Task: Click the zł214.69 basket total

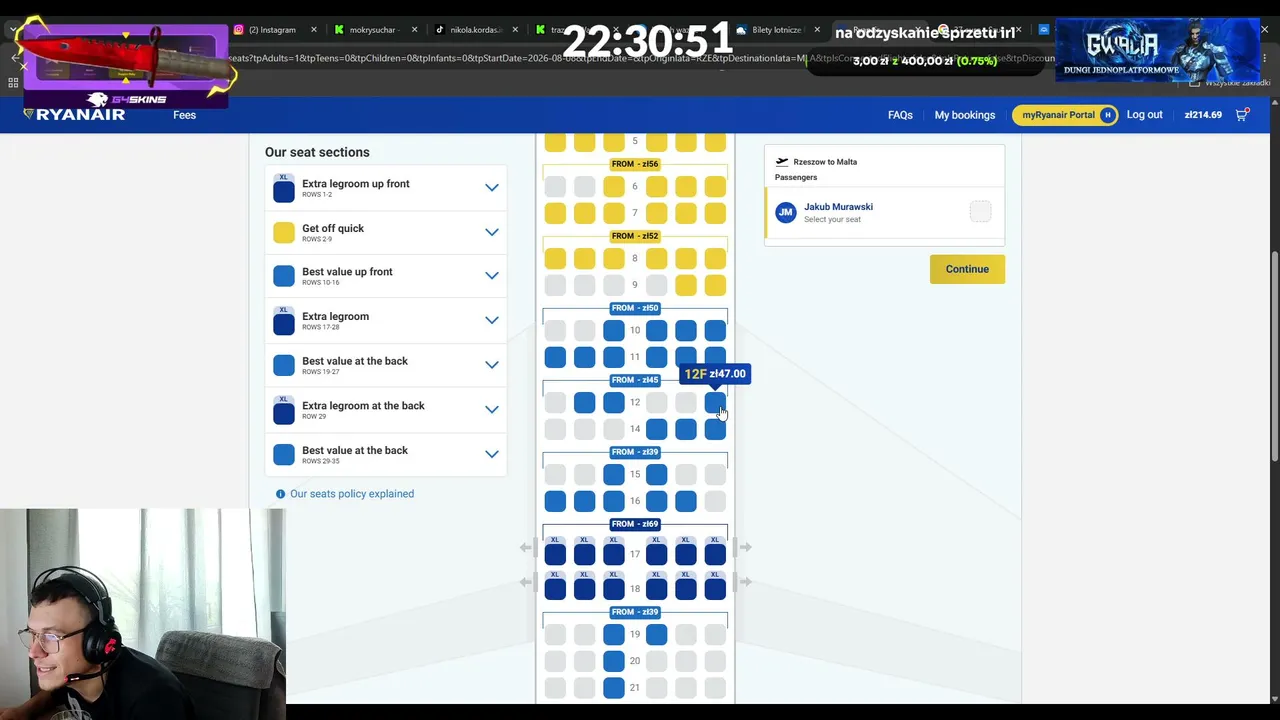Action: pos(1203,115)
